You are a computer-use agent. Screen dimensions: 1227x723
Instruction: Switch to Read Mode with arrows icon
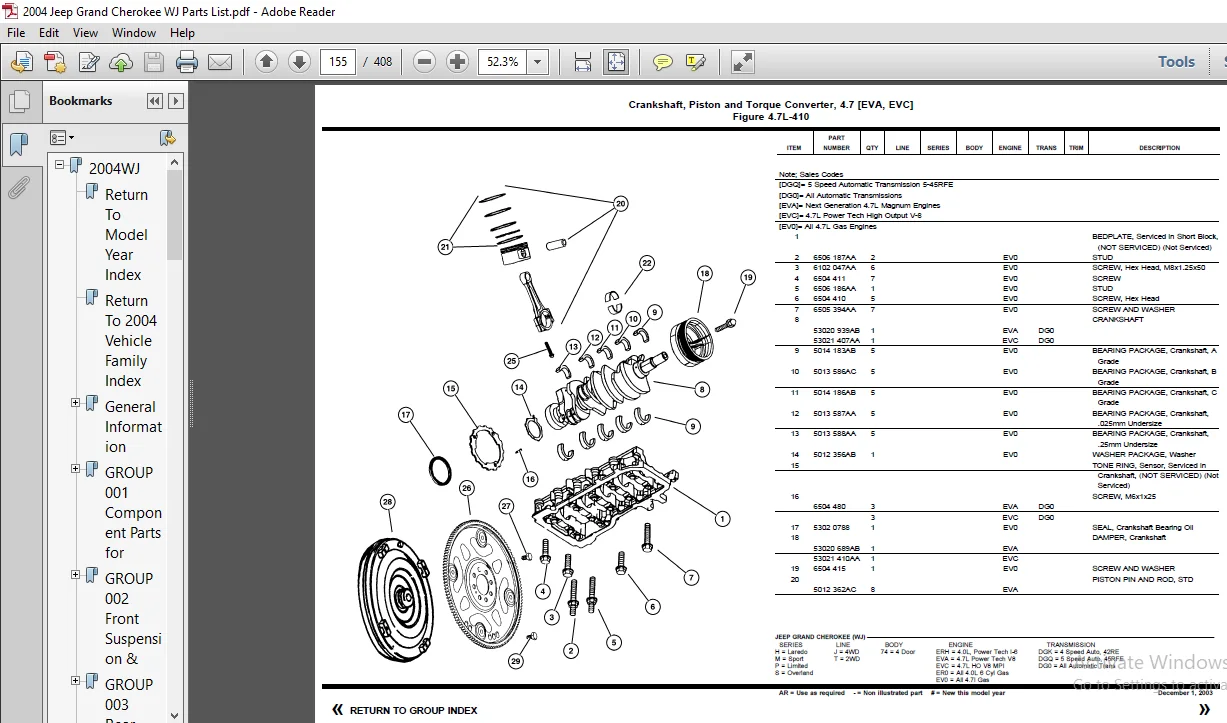point(743,62)
